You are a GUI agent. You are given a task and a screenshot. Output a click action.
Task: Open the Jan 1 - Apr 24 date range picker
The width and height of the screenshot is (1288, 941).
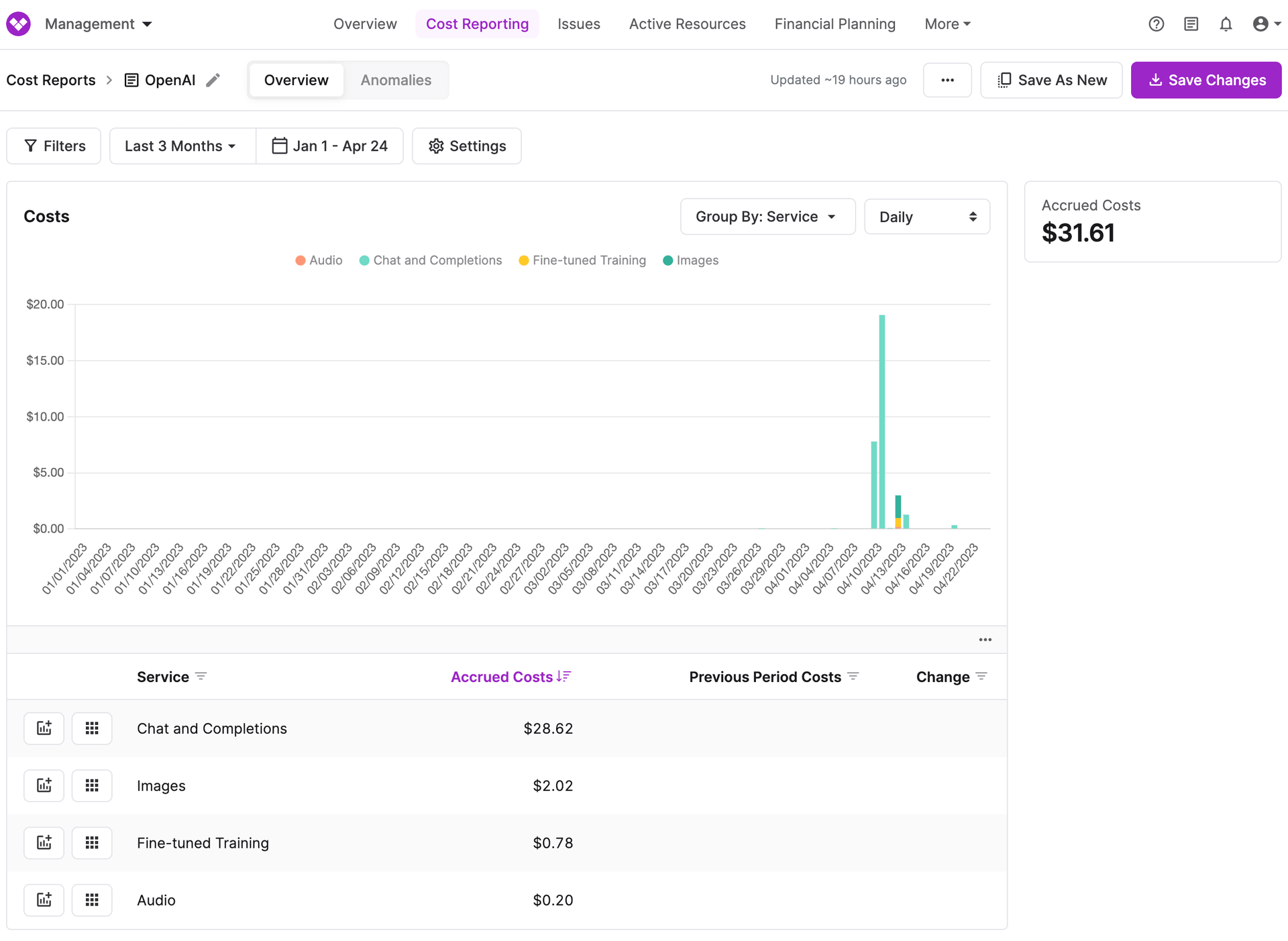coord(329,146)
